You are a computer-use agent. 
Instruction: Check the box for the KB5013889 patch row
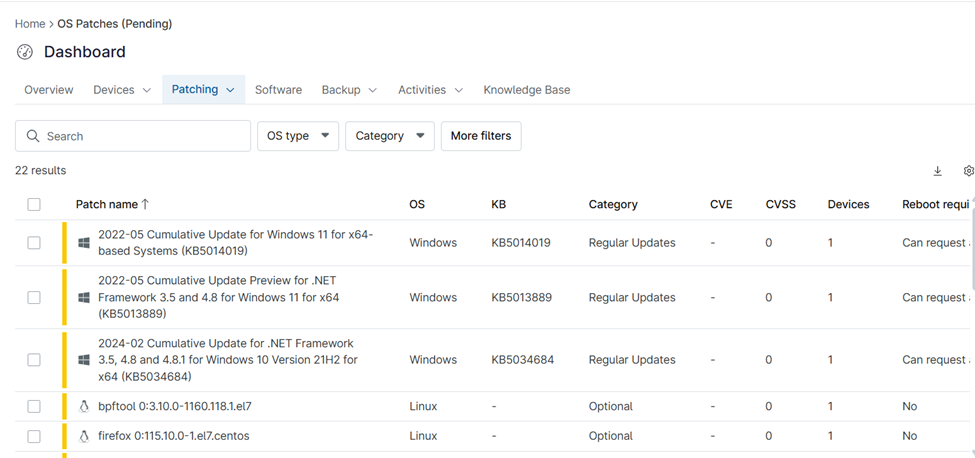(34, 298)
